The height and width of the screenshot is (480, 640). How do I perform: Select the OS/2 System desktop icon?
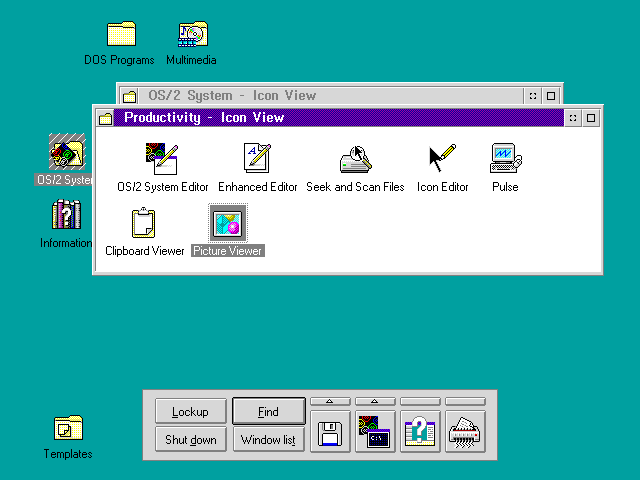(x=67, y=151)
